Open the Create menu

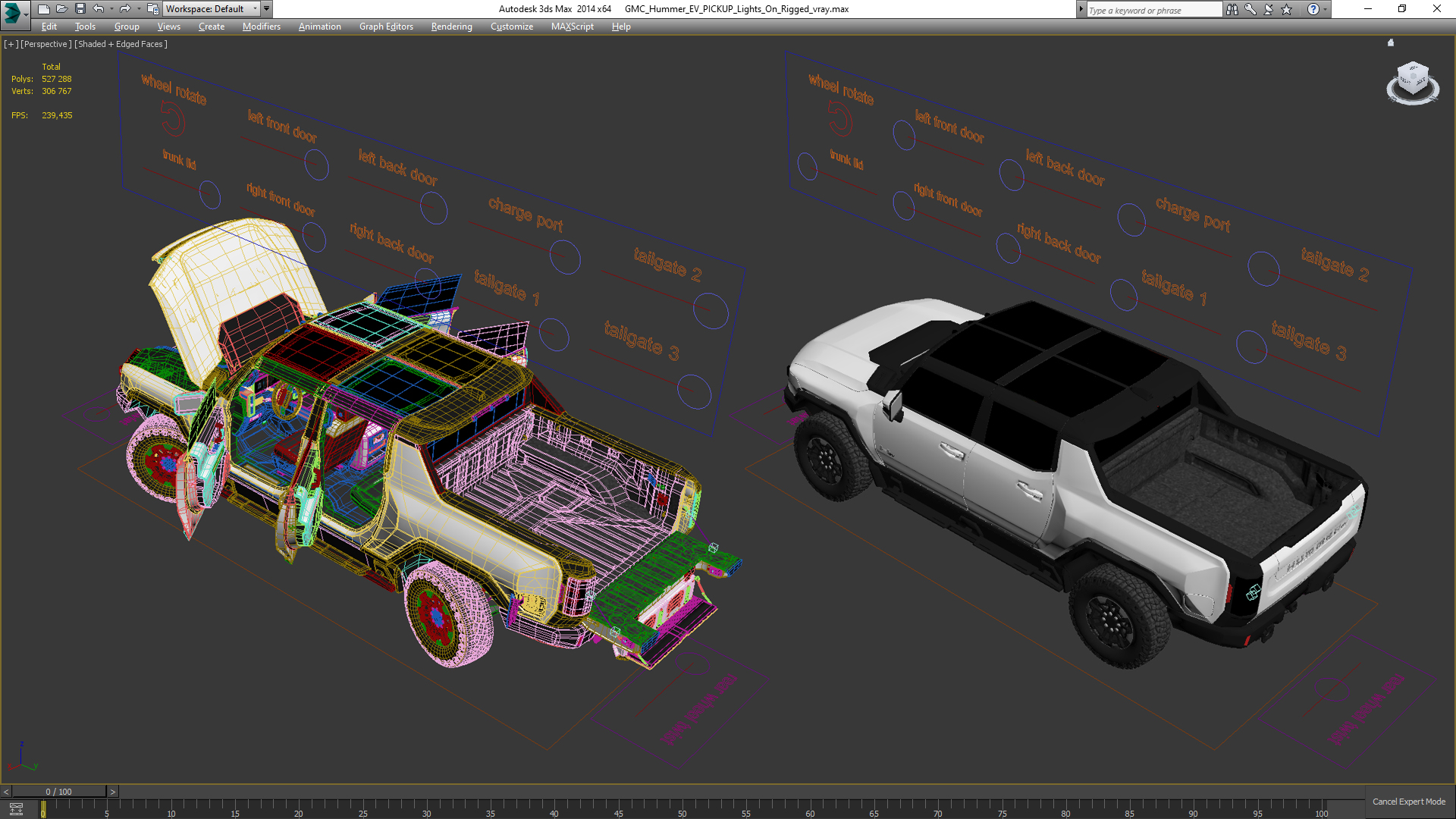(x=212, y=27)
